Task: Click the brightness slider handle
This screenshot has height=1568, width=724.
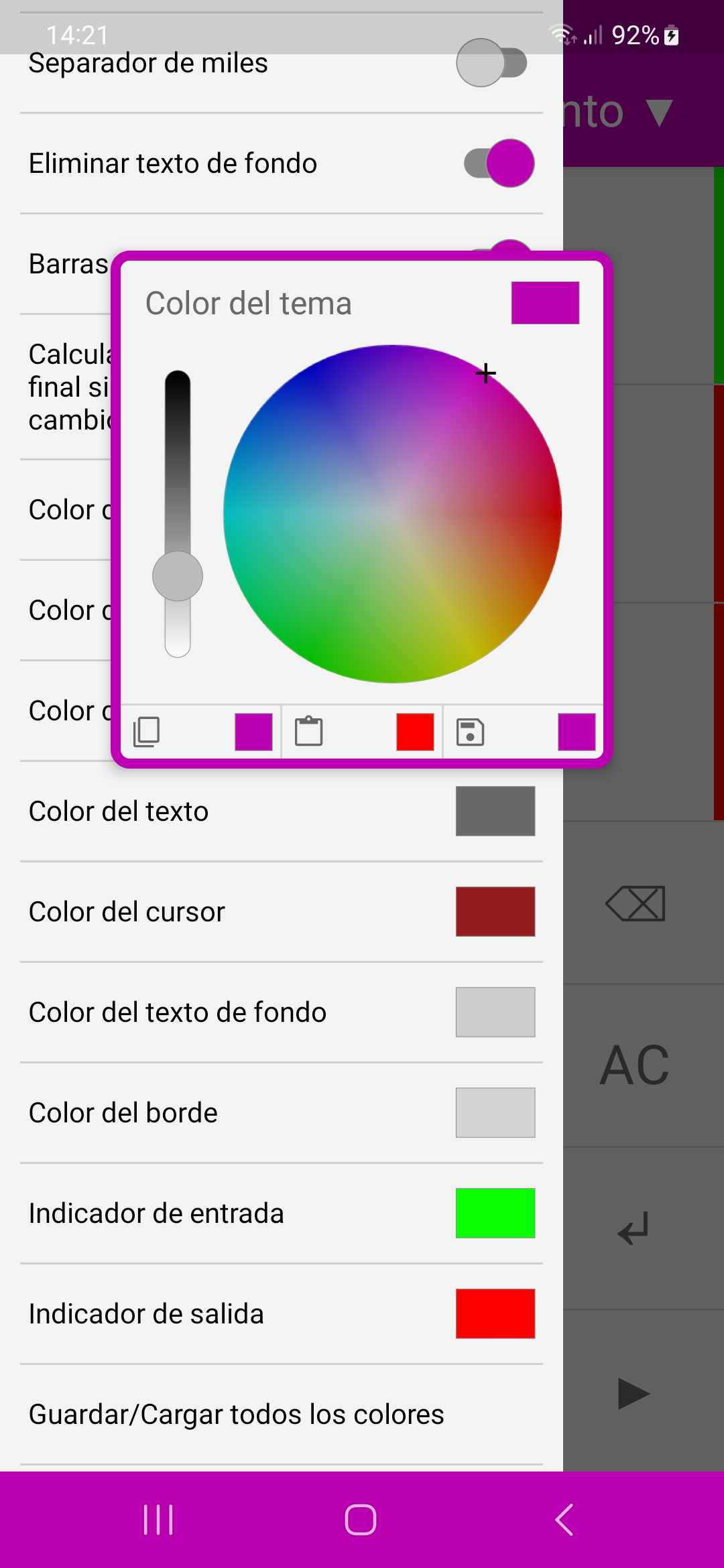Action: 178,576
